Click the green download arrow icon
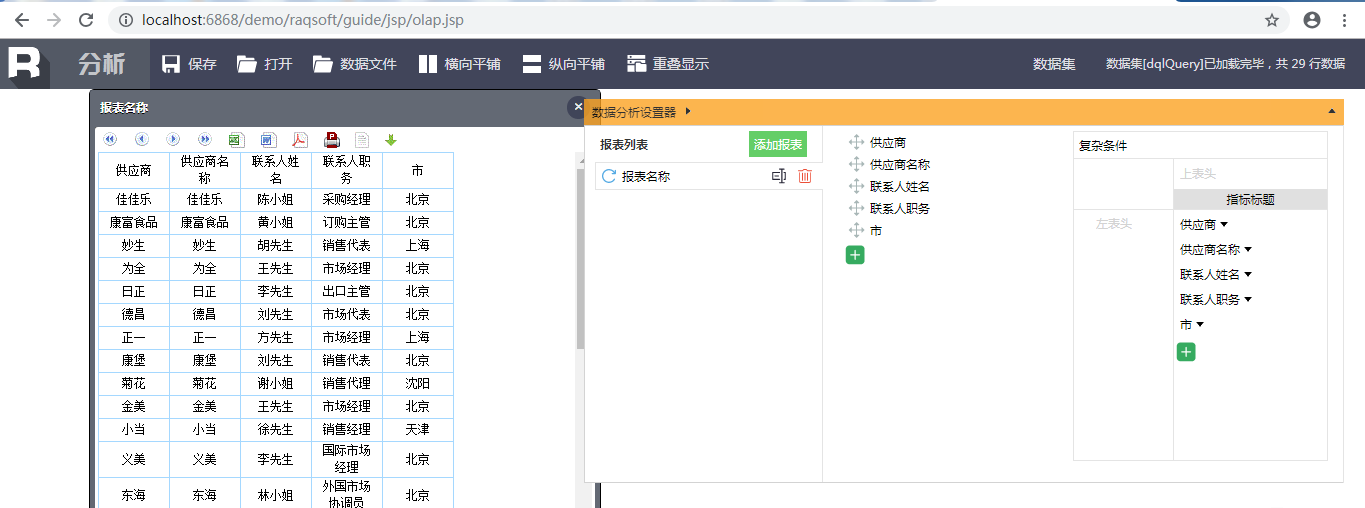 391,140
